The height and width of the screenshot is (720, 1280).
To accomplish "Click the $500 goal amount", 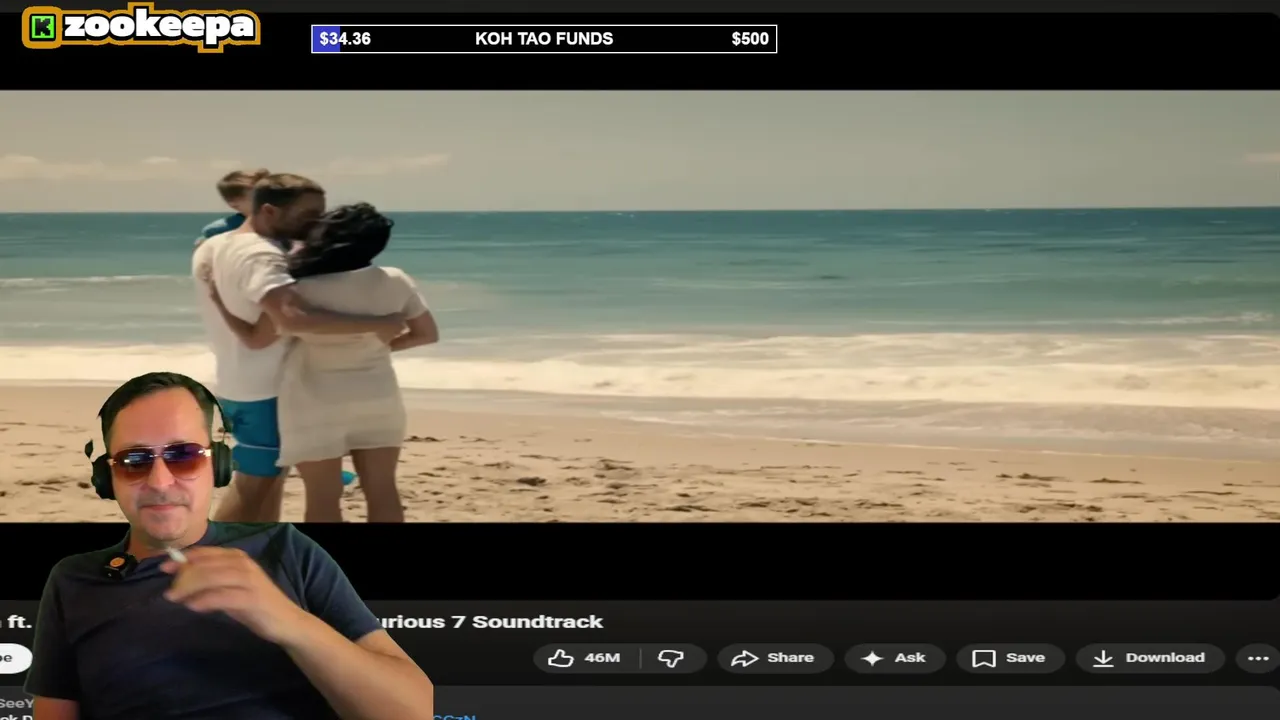I will pyautogui.click(x=750, y=39).
